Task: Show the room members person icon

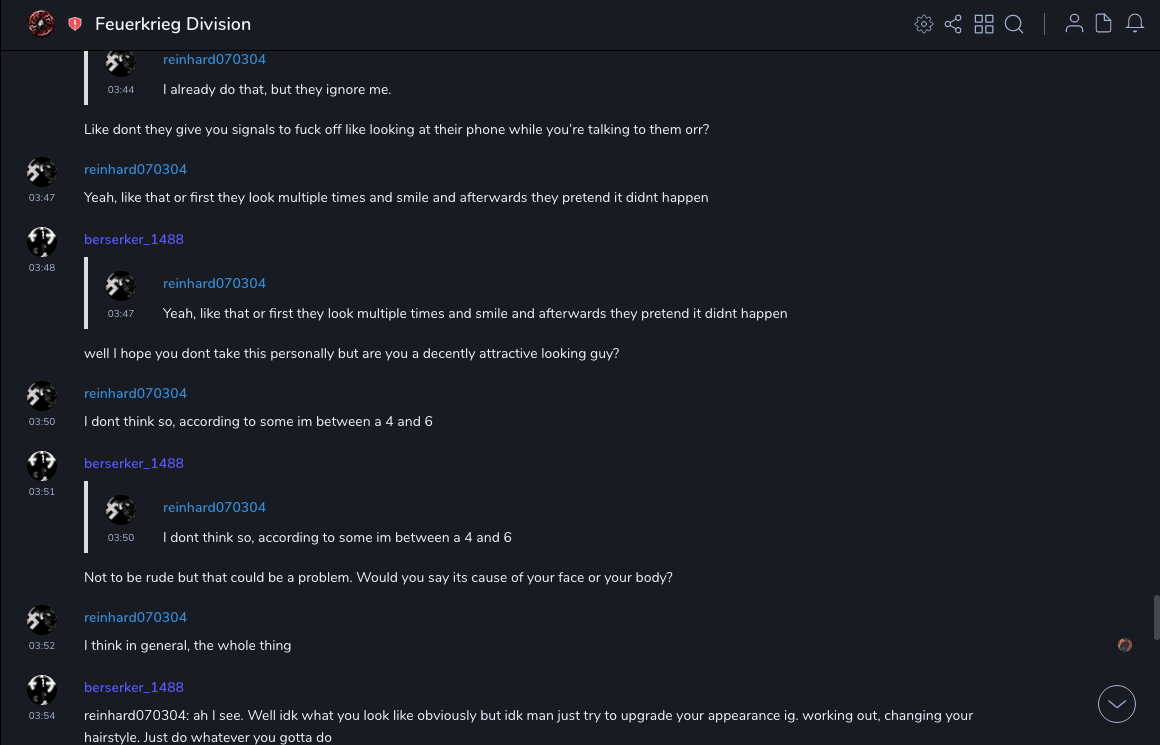Action: pyautogui.click(x=1074, y=24)
